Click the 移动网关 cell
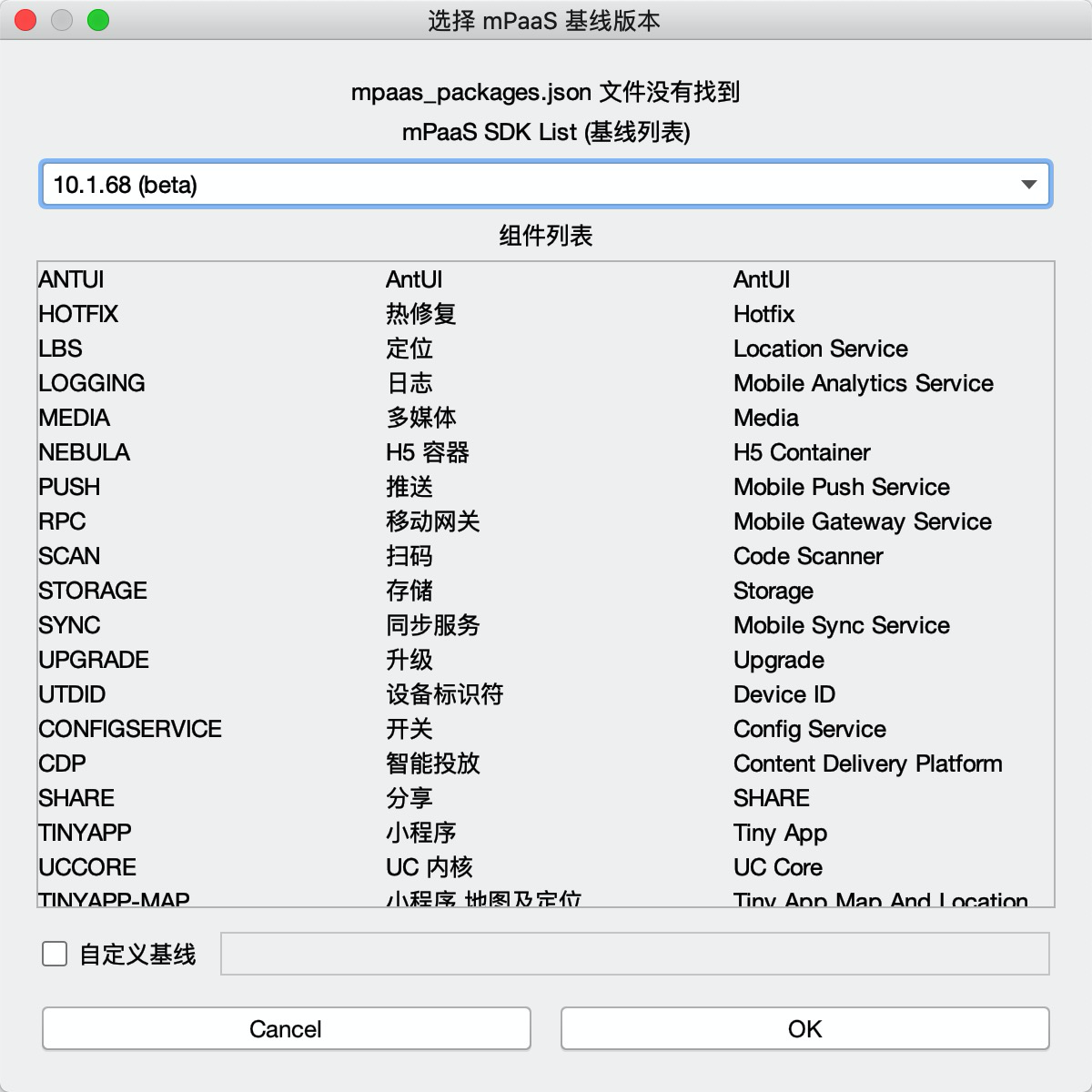 [433, 521]
